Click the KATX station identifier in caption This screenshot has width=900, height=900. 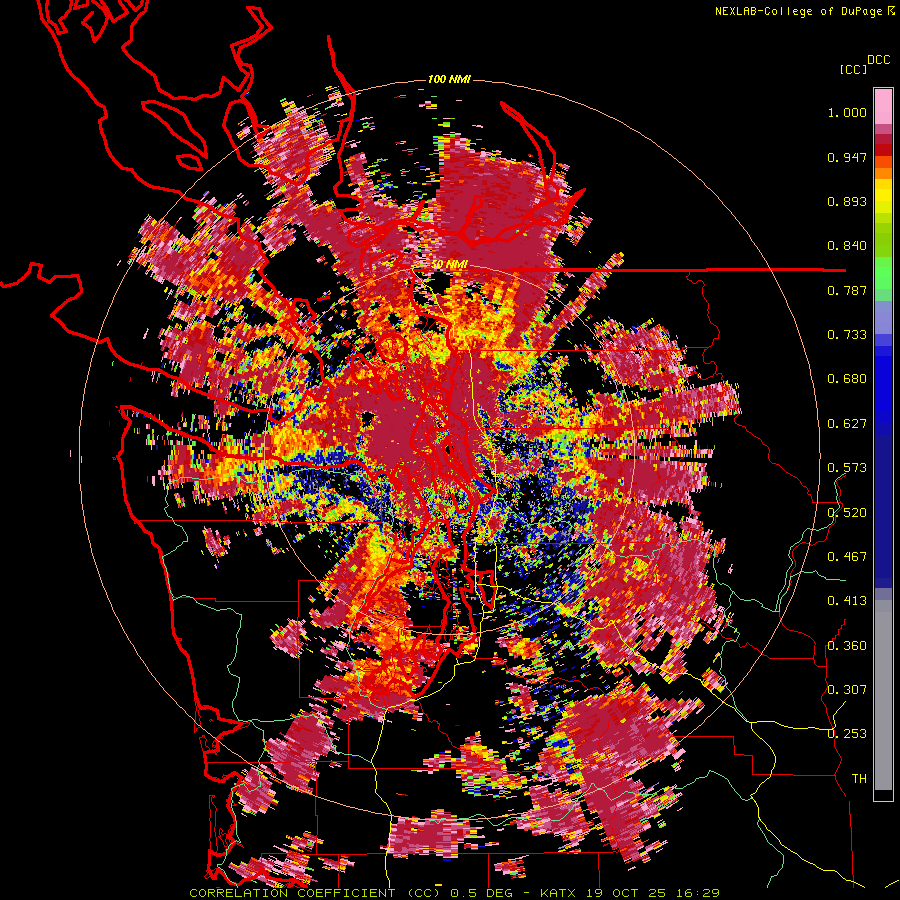coord(557,893)
